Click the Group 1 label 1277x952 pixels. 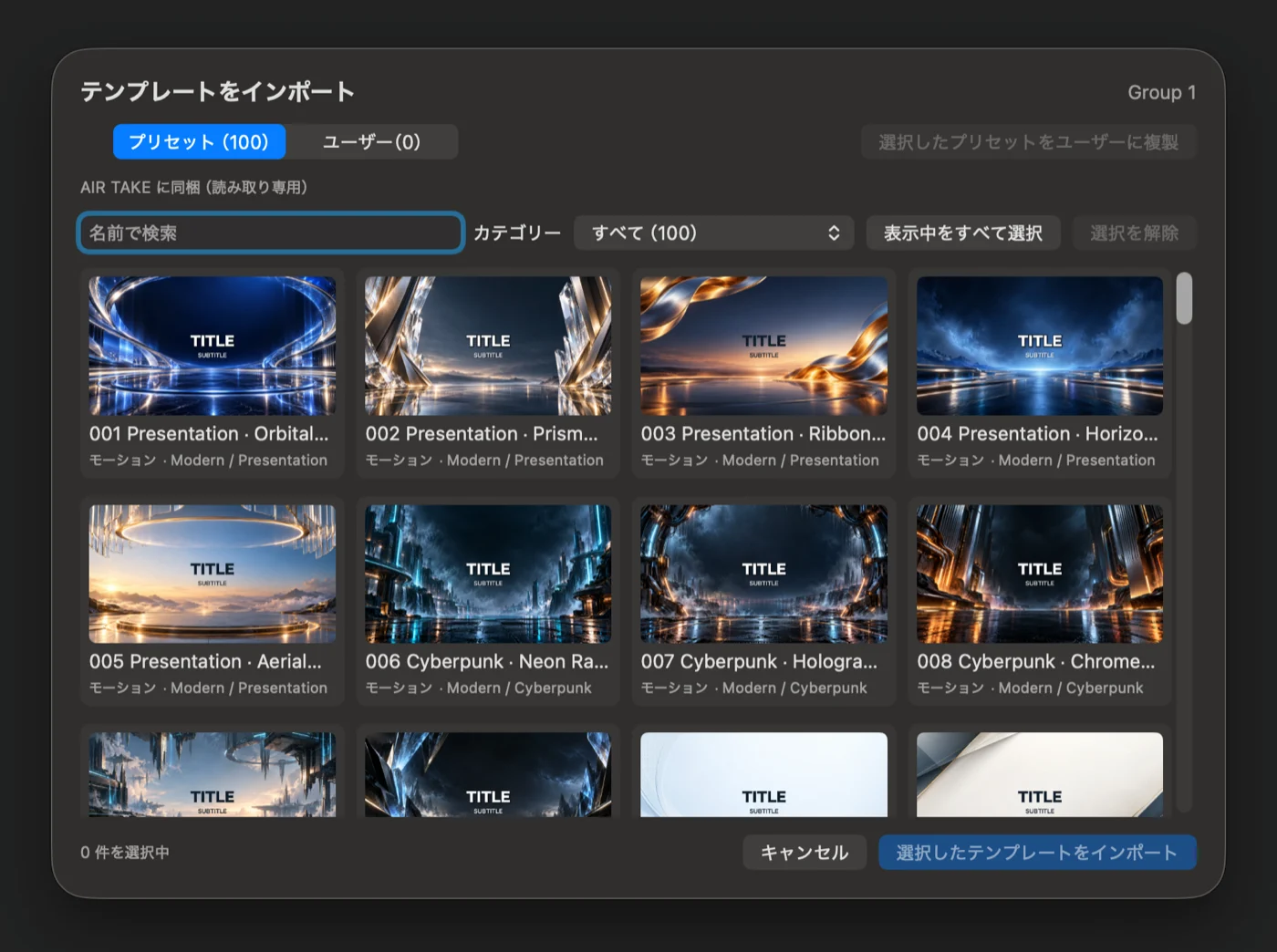(1161, 92)
